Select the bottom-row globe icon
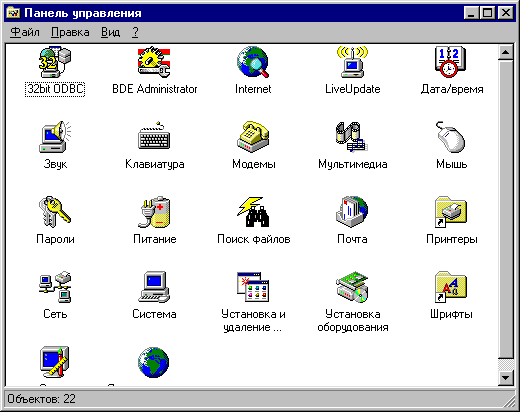 point(154,362)
